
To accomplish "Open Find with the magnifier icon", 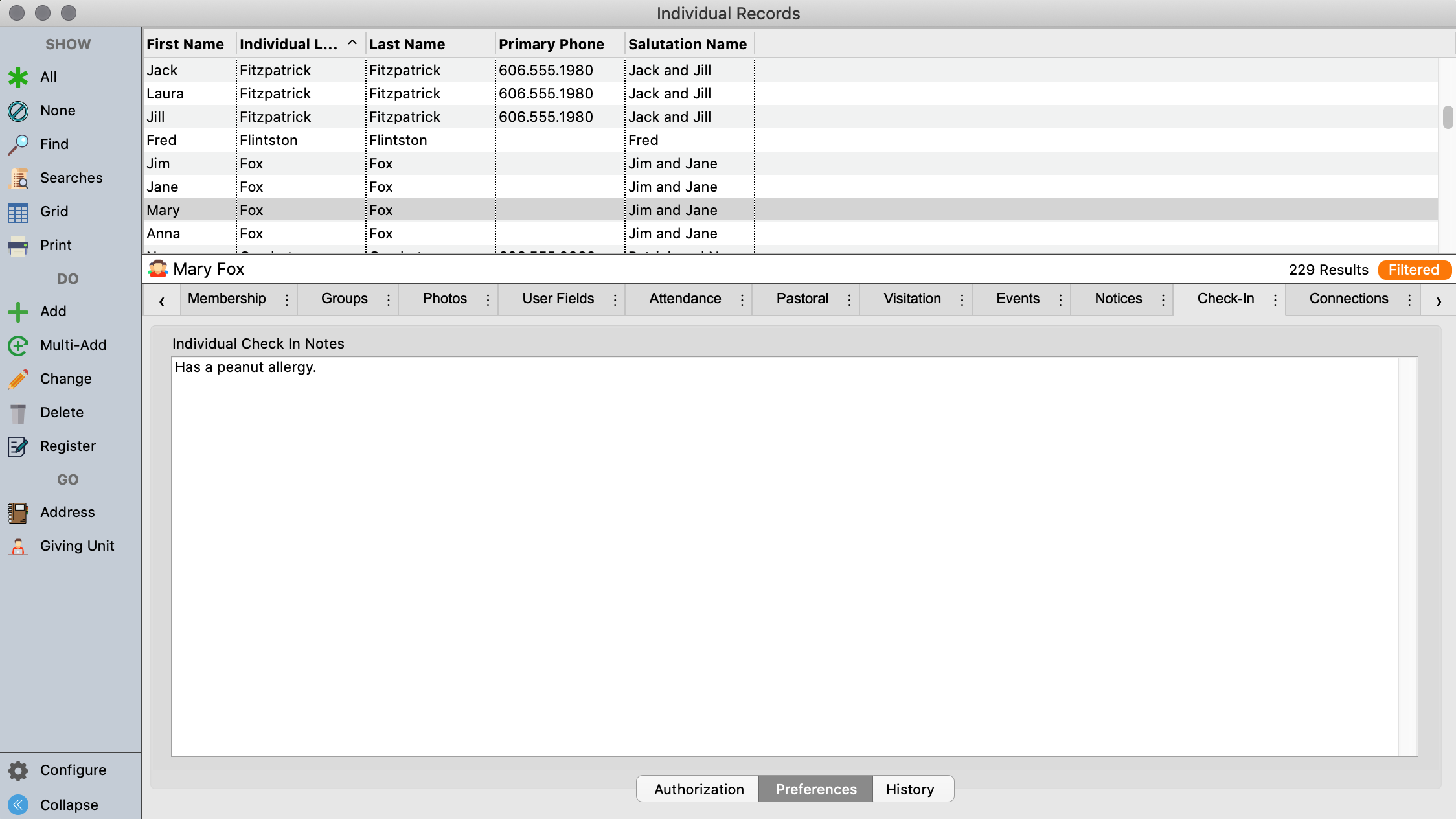I will click(18, 144).
